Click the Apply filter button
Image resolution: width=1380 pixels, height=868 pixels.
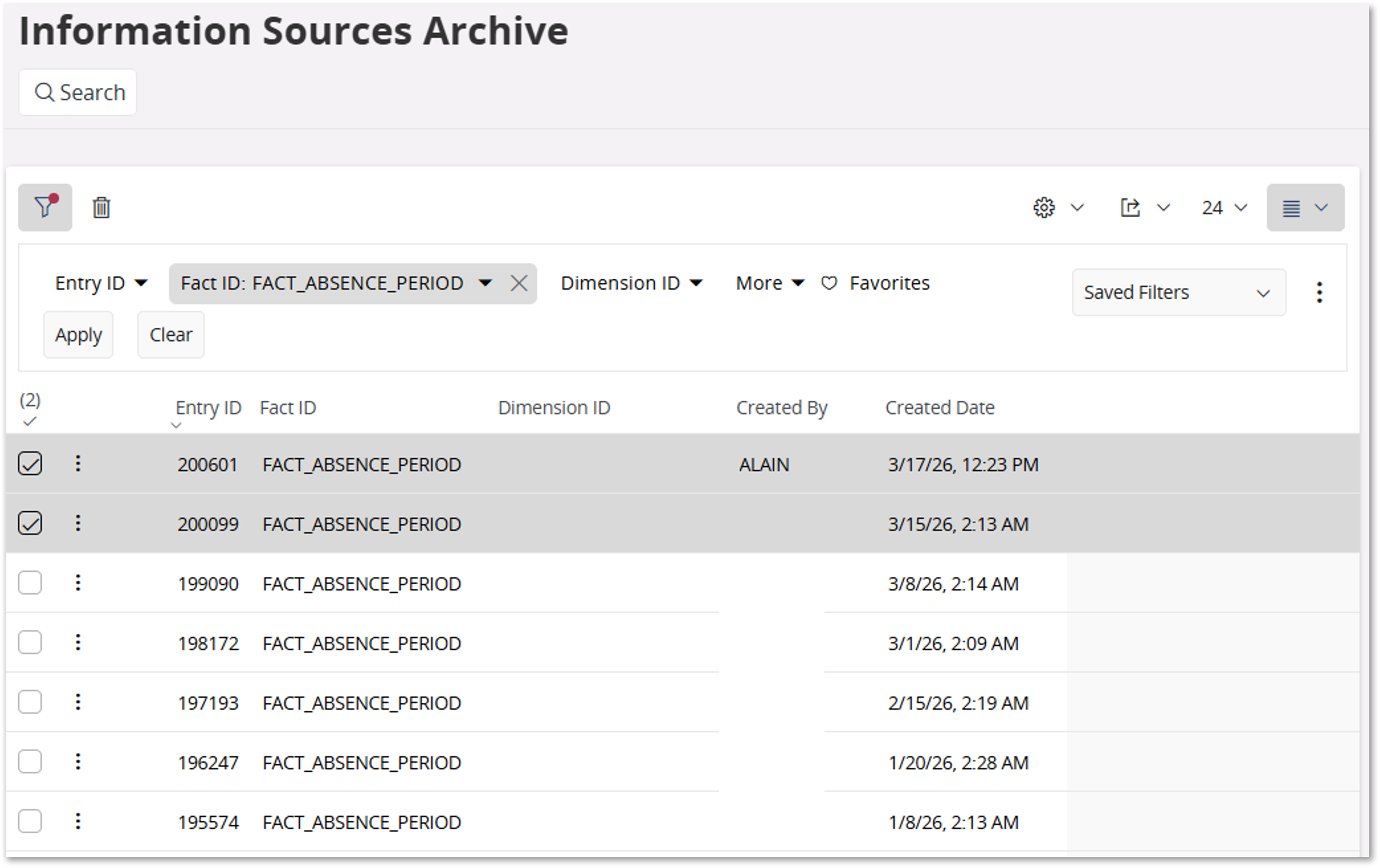tap(79, 334)
